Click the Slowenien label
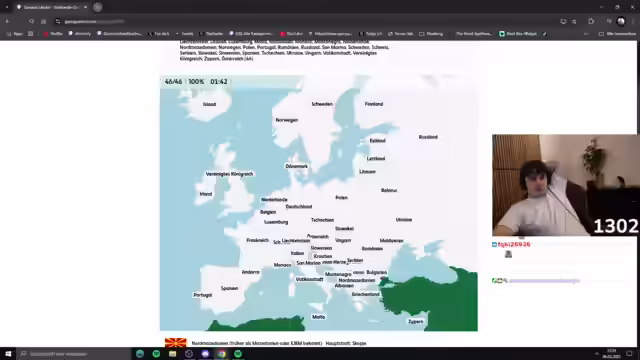This screenshot has width=640, height=360. point(321,248)
